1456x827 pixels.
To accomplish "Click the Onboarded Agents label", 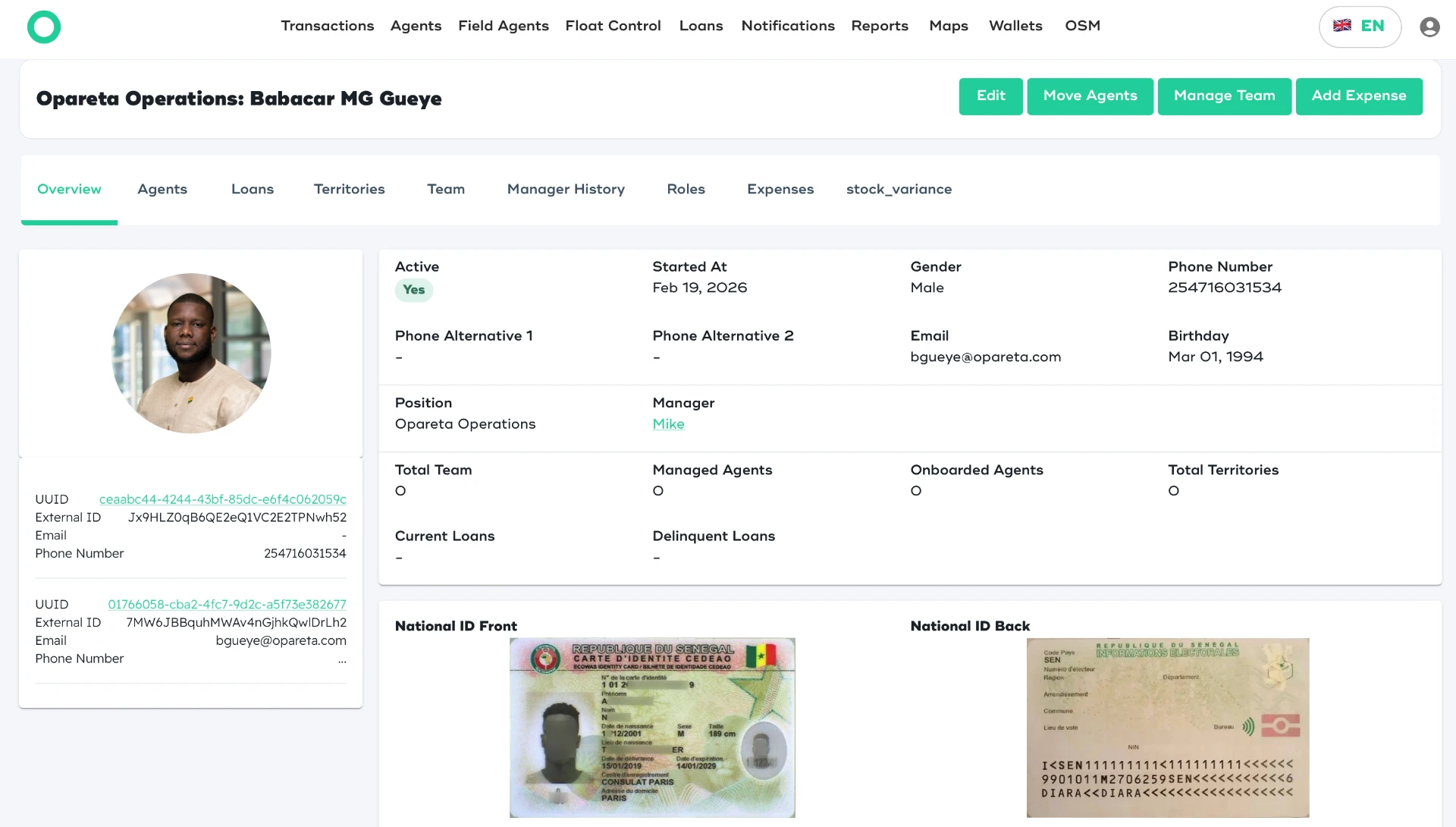I will [x=977, y=470].
